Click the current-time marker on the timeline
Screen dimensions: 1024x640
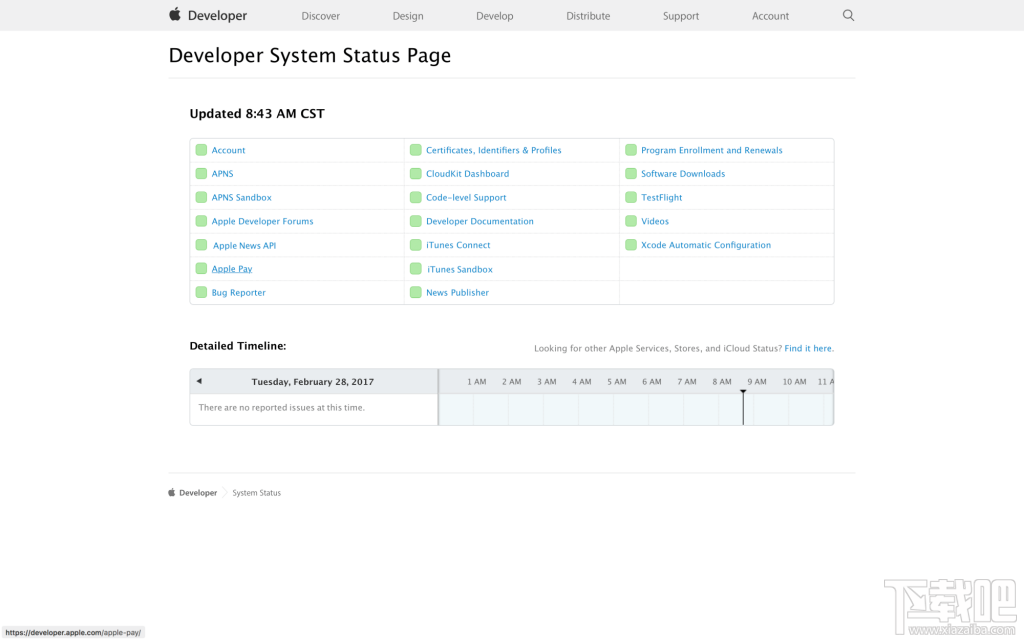pyautogui.click(x=743, y=407)
